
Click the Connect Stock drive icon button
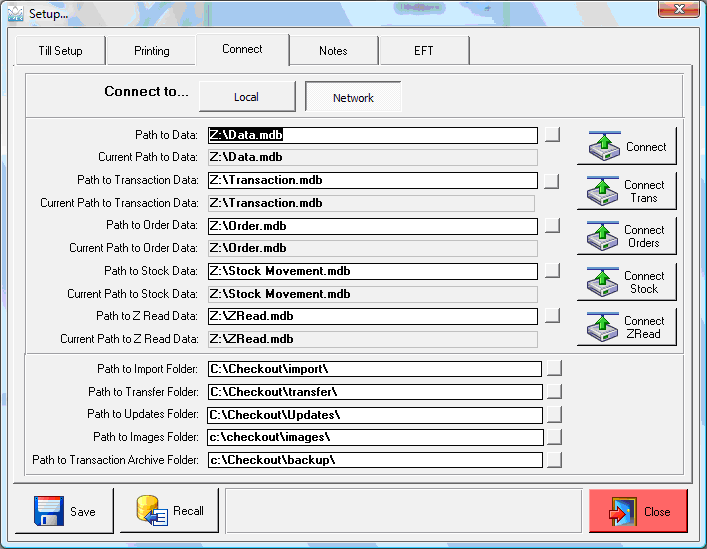point(626,282)
